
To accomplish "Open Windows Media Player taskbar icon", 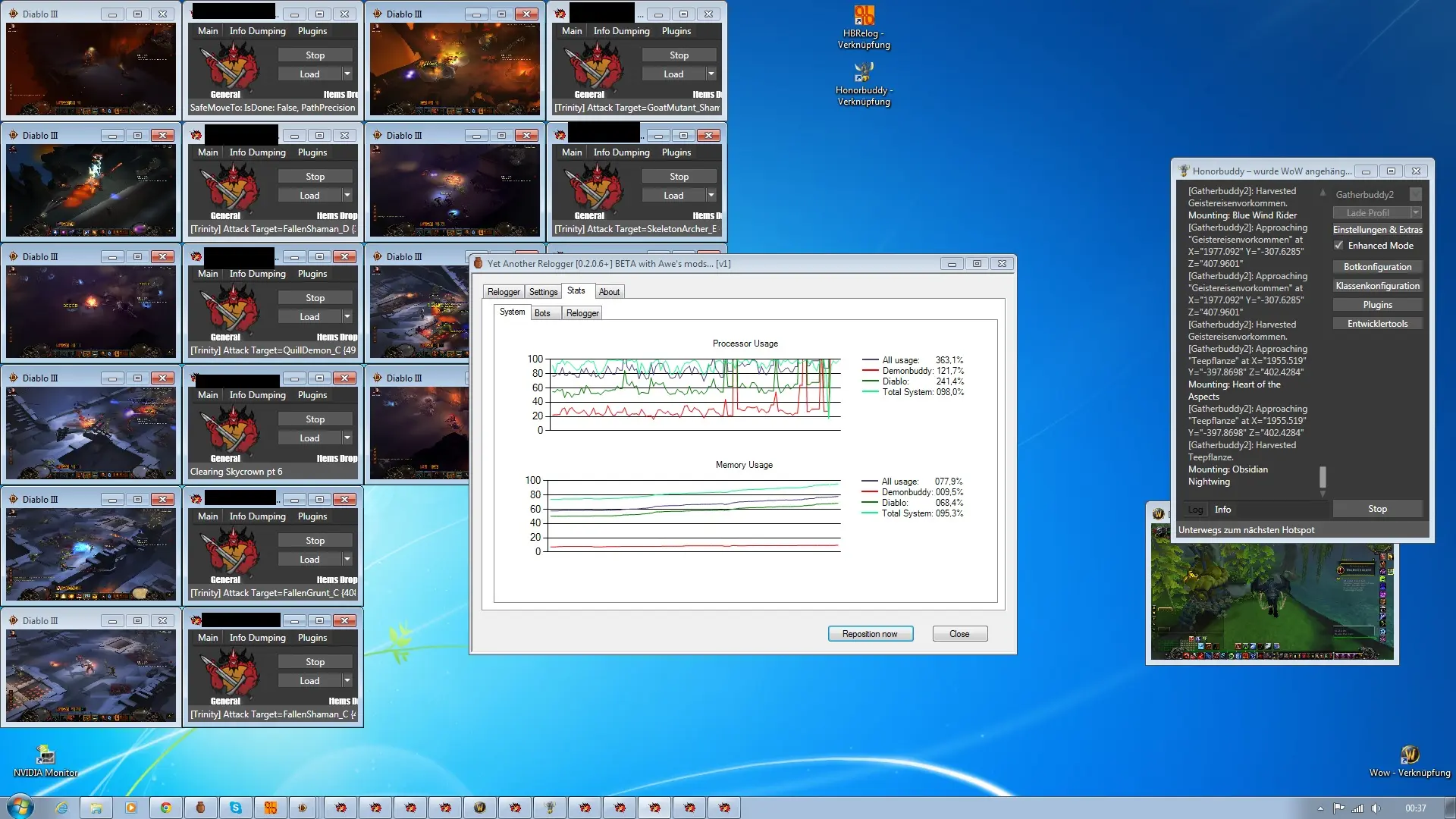I will [131, 808].
